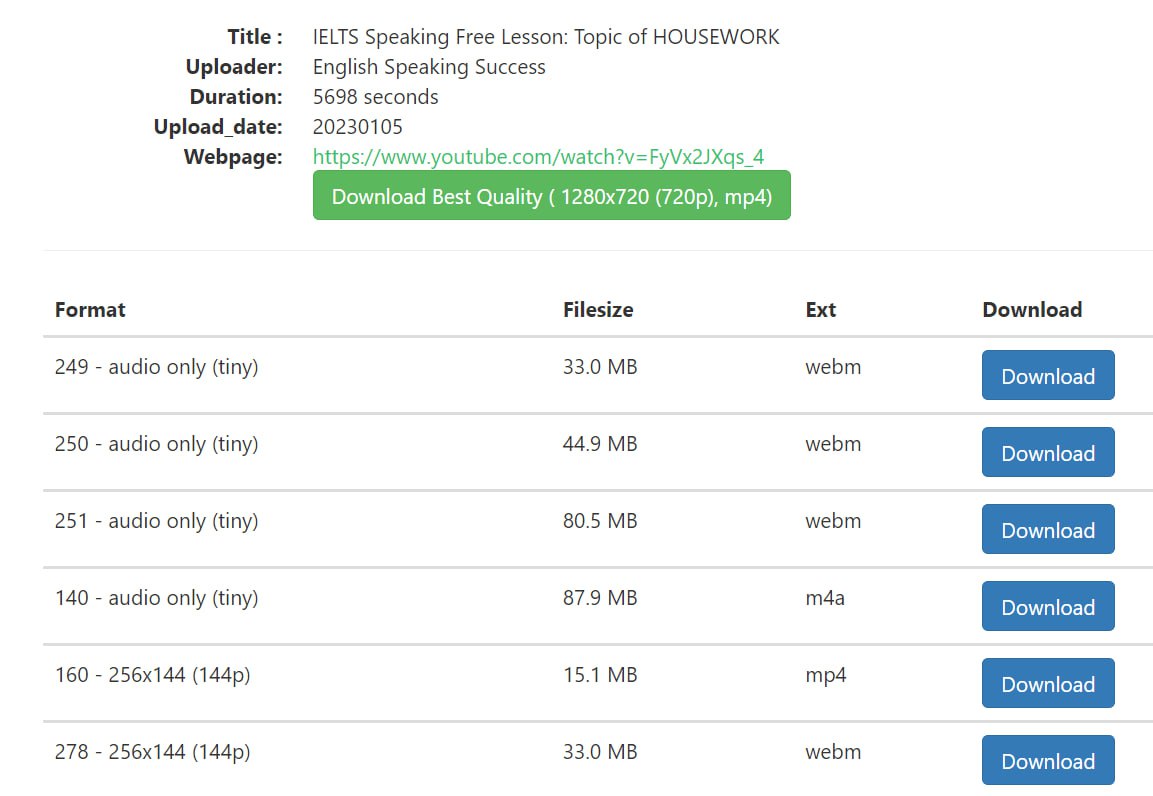
Task: Click the upload date 20230105
Action: point(357,127)
